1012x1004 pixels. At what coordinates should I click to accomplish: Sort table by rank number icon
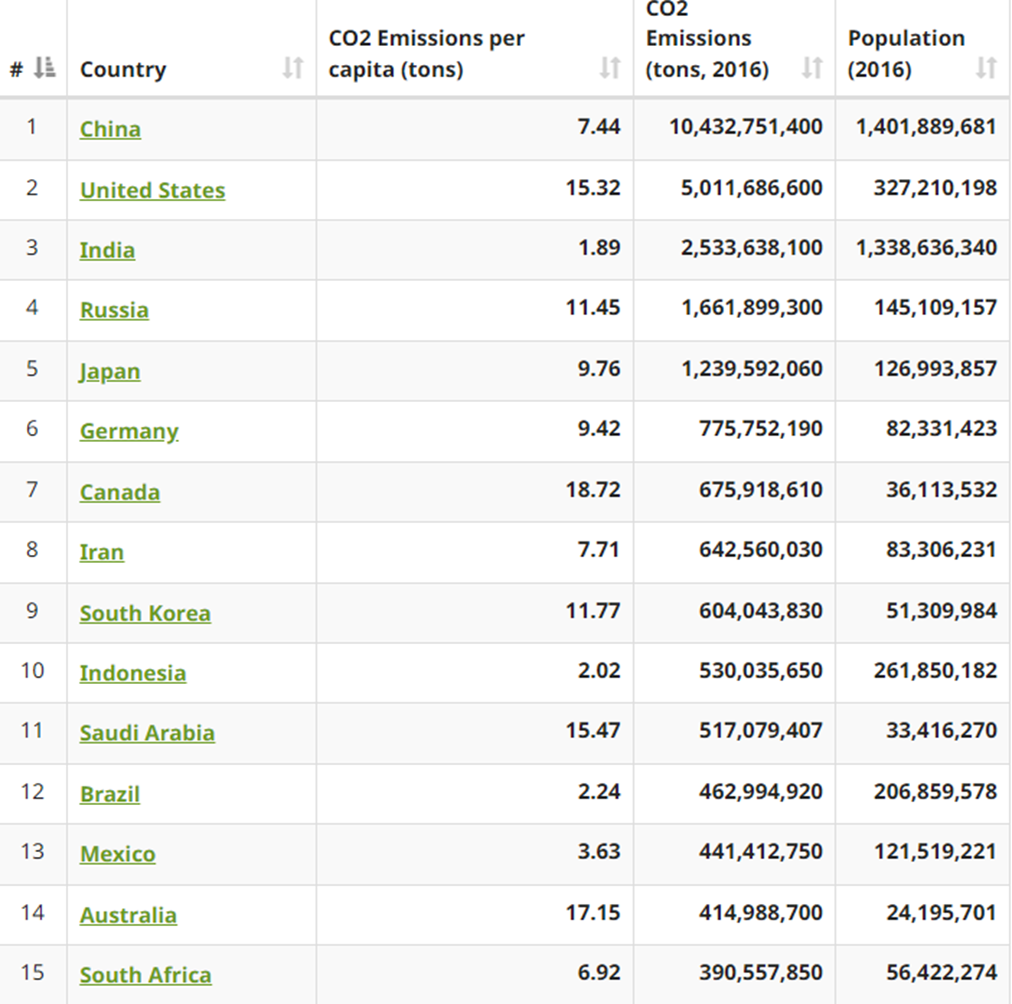(x=44, y=68)
